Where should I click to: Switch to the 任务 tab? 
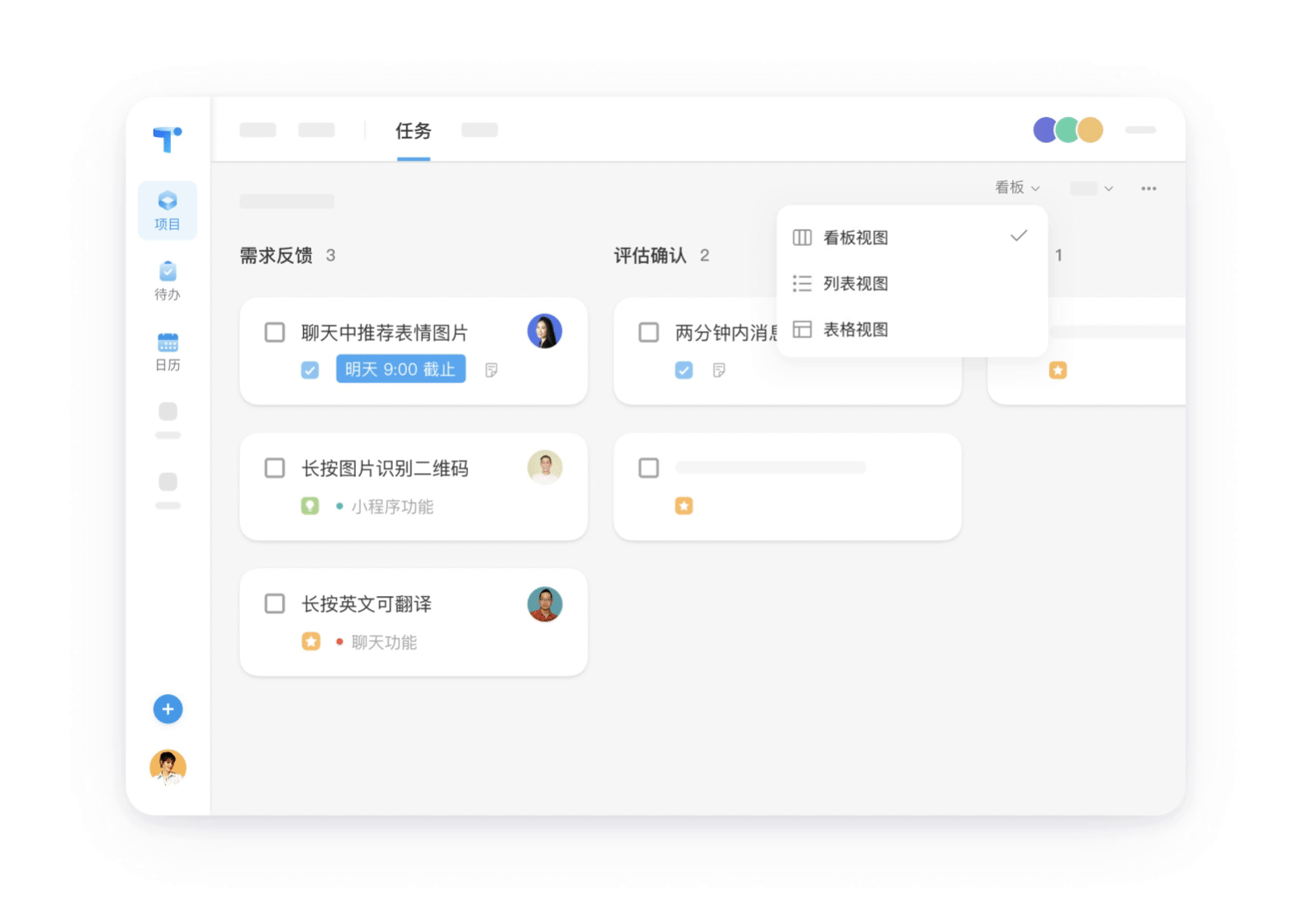coord(413,130)
